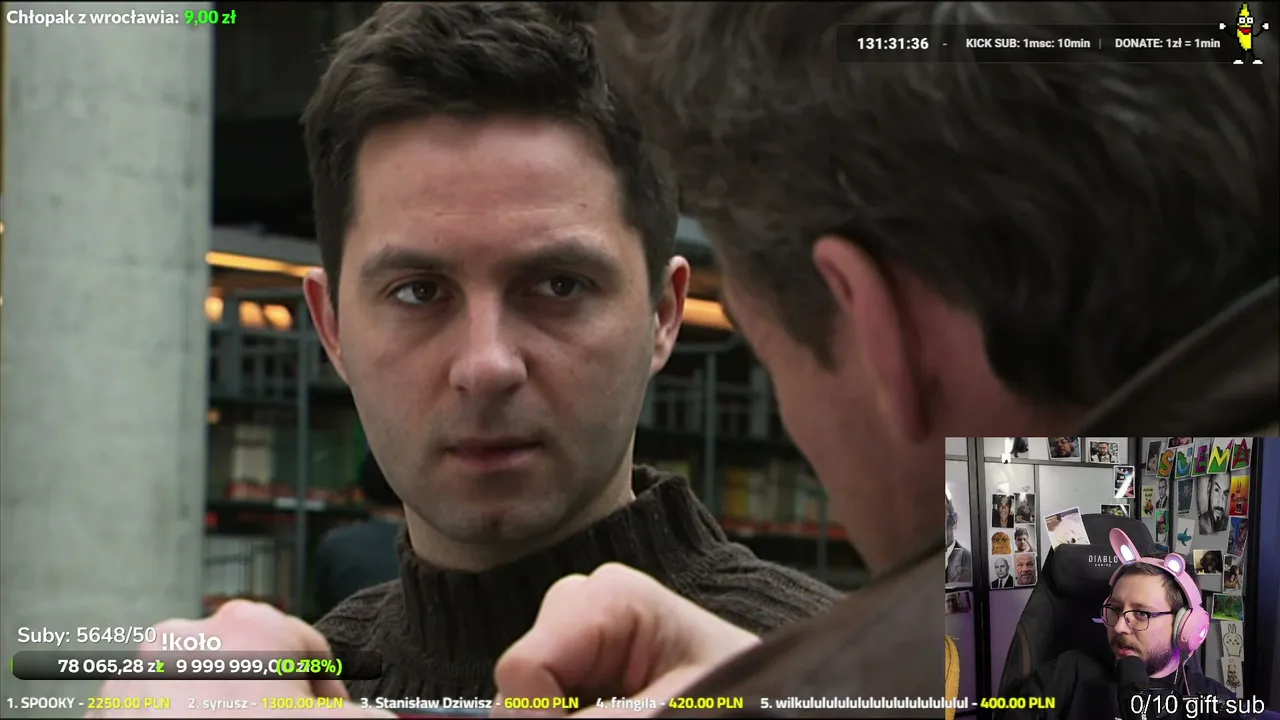The height and width of the screenshot is (720, 1280).
Task: Click the "KICK SUB: 1msc: 10min" text
Action: [1027, 44]
